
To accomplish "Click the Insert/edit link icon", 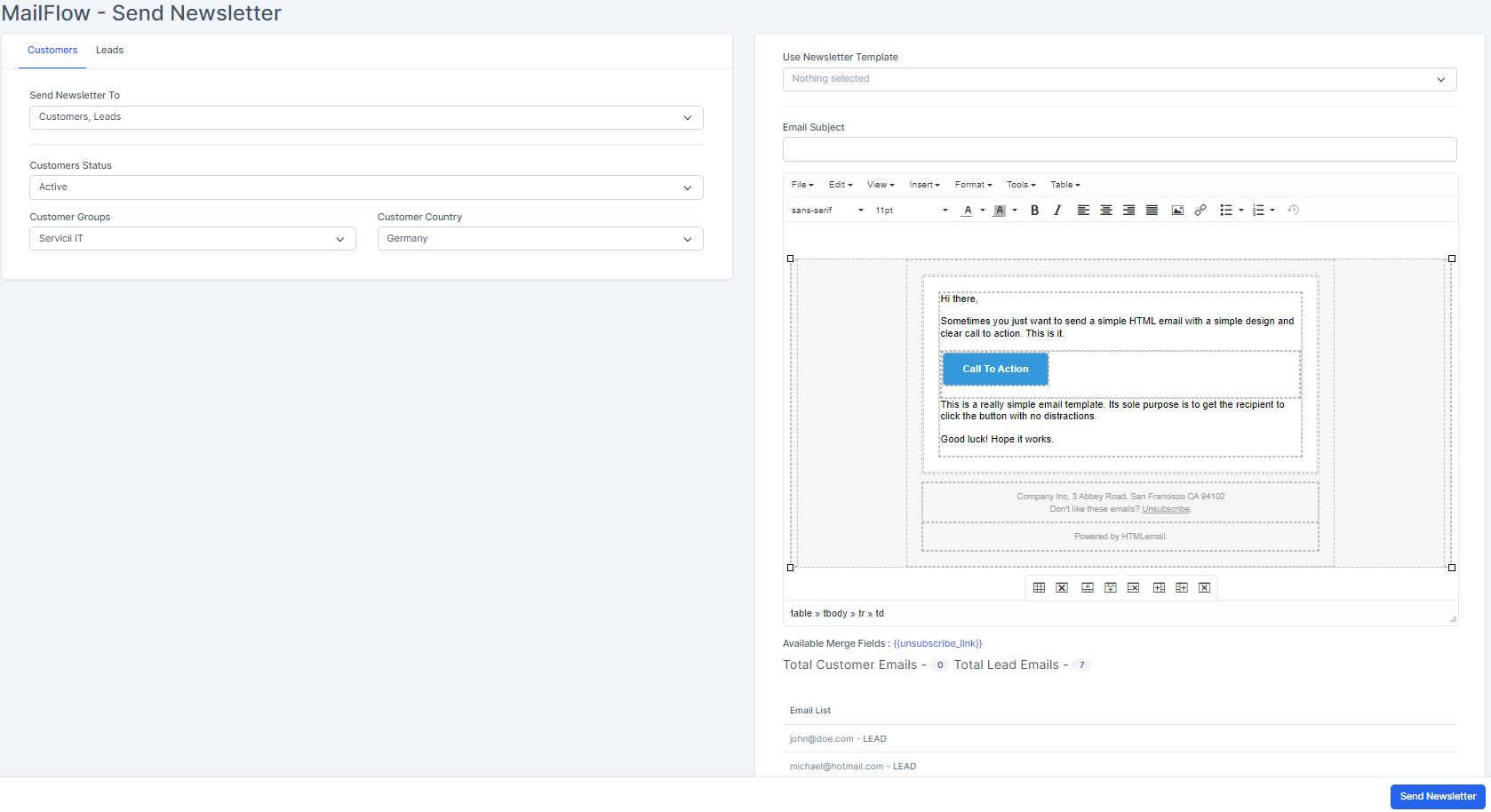I will (x=1200, y=210).
